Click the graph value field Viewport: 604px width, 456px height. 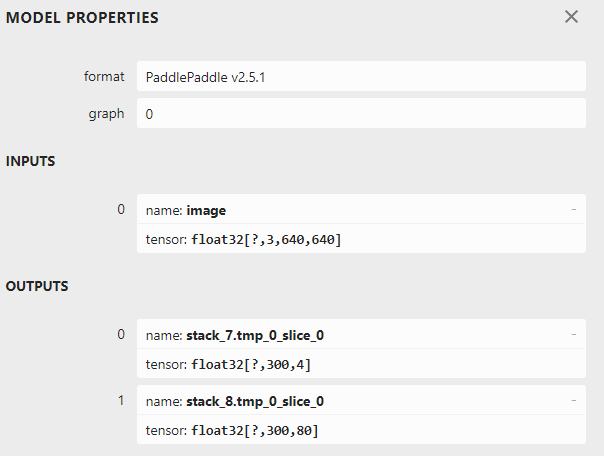point(360,114)
